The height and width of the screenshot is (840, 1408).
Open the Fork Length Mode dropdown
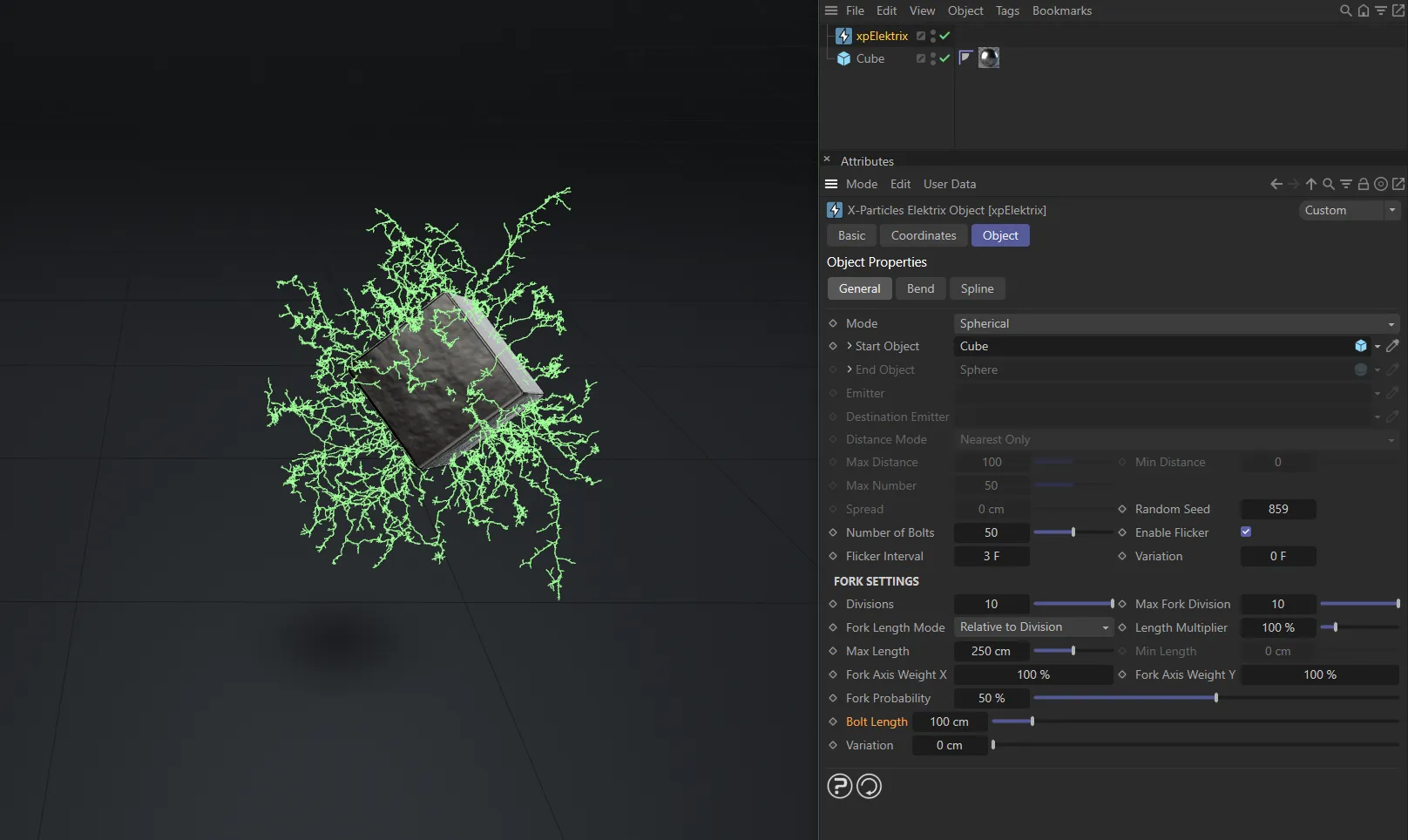click(1032, 627)
